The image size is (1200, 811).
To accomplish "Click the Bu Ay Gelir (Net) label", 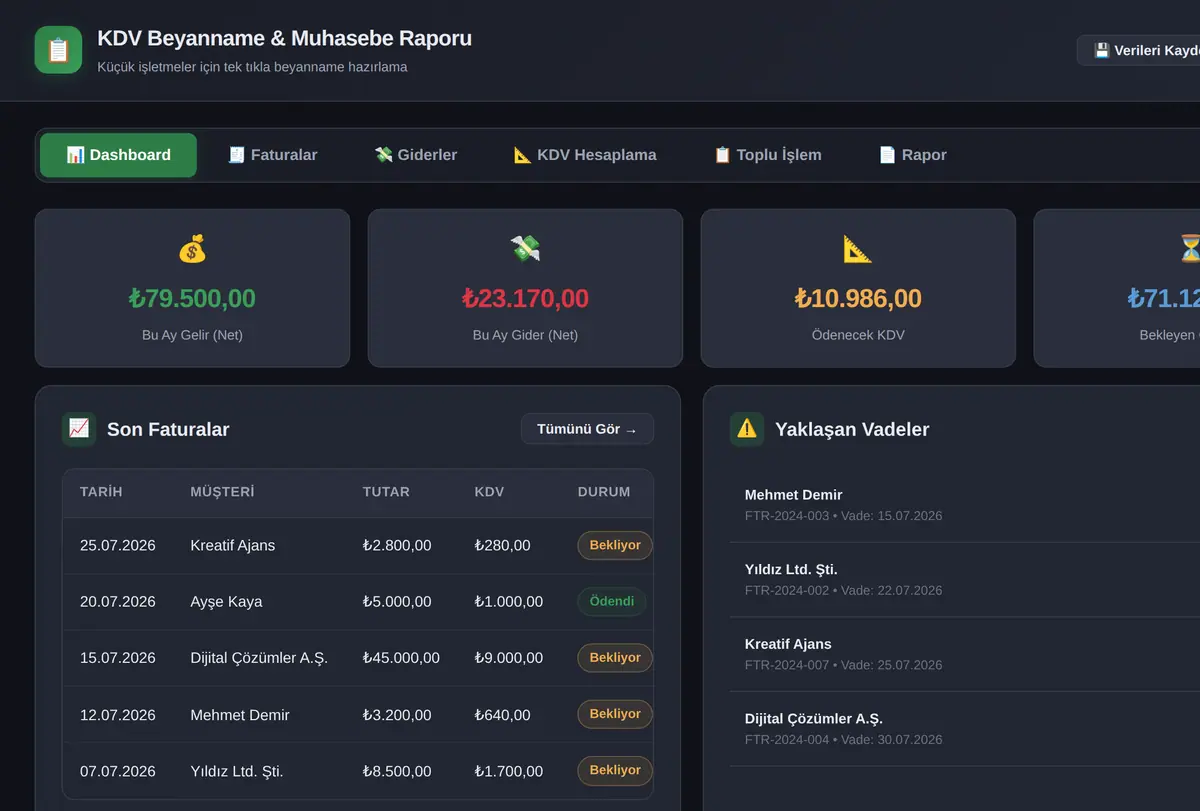I will coord(192,335).
